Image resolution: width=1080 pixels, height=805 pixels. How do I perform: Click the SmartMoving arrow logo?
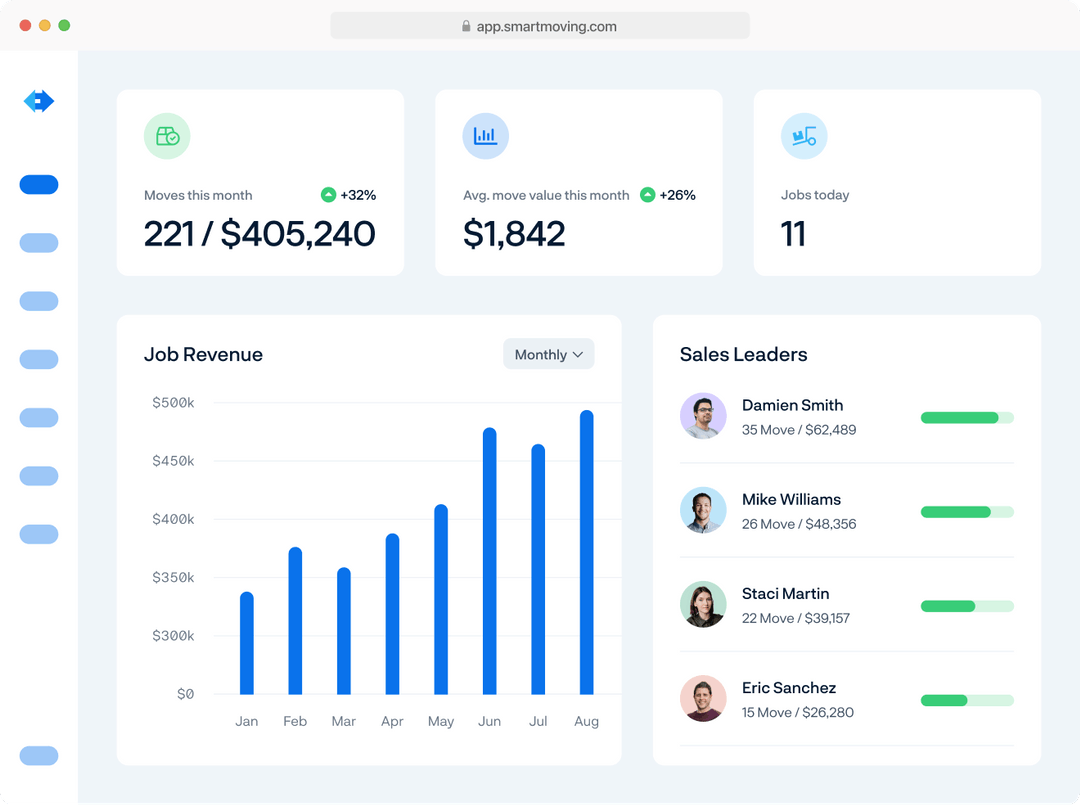[x=38, y=101]
